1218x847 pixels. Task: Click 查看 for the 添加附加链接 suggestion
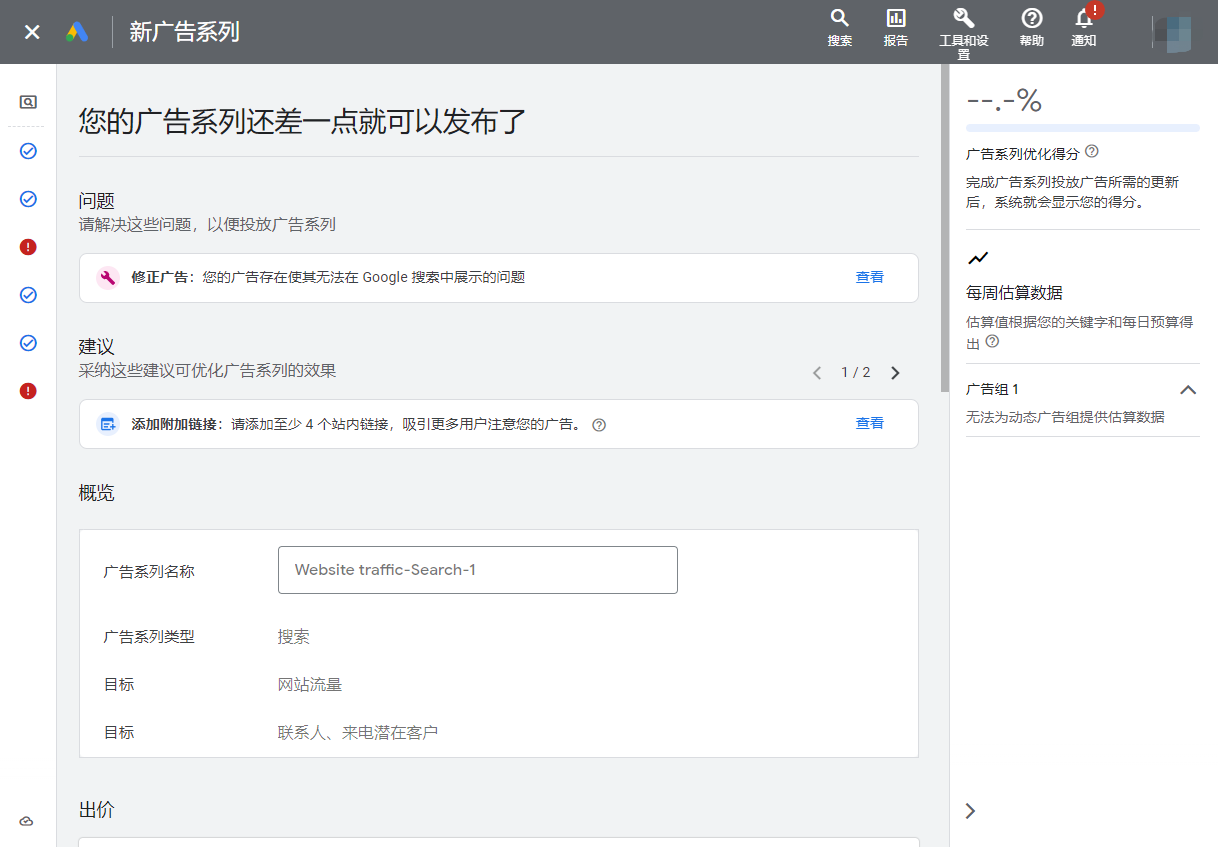coord(870,423)
